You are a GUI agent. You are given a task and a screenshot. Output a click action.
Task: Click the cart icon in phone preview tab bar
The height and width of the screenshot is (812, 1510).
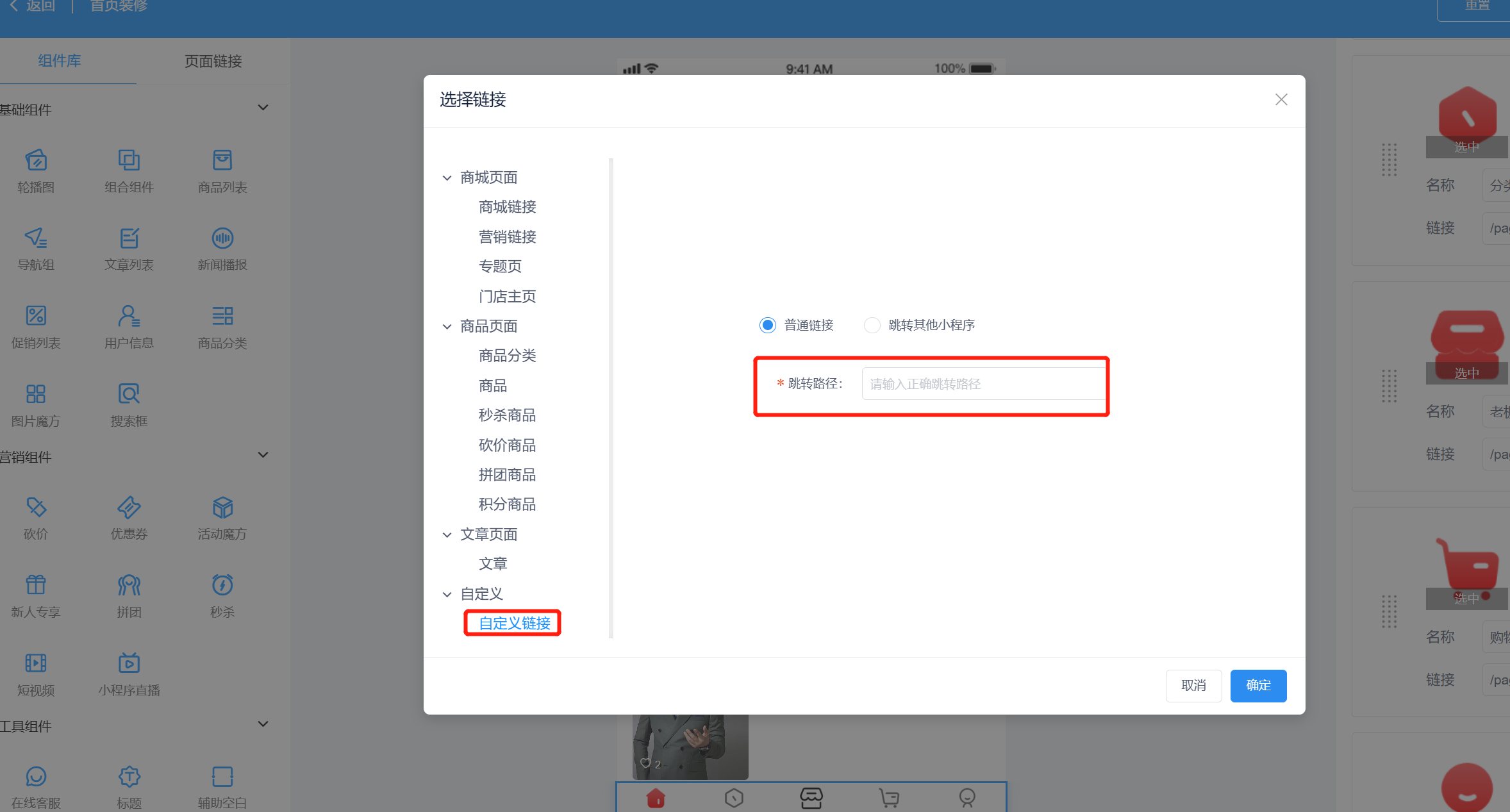(x=889, y=798)
